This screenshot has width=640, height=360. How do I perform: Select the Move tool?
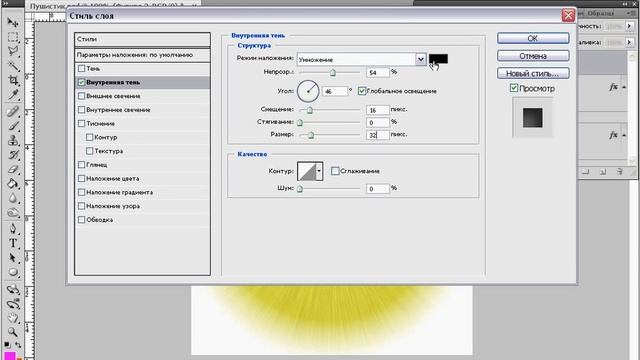[x=13, y=22]
